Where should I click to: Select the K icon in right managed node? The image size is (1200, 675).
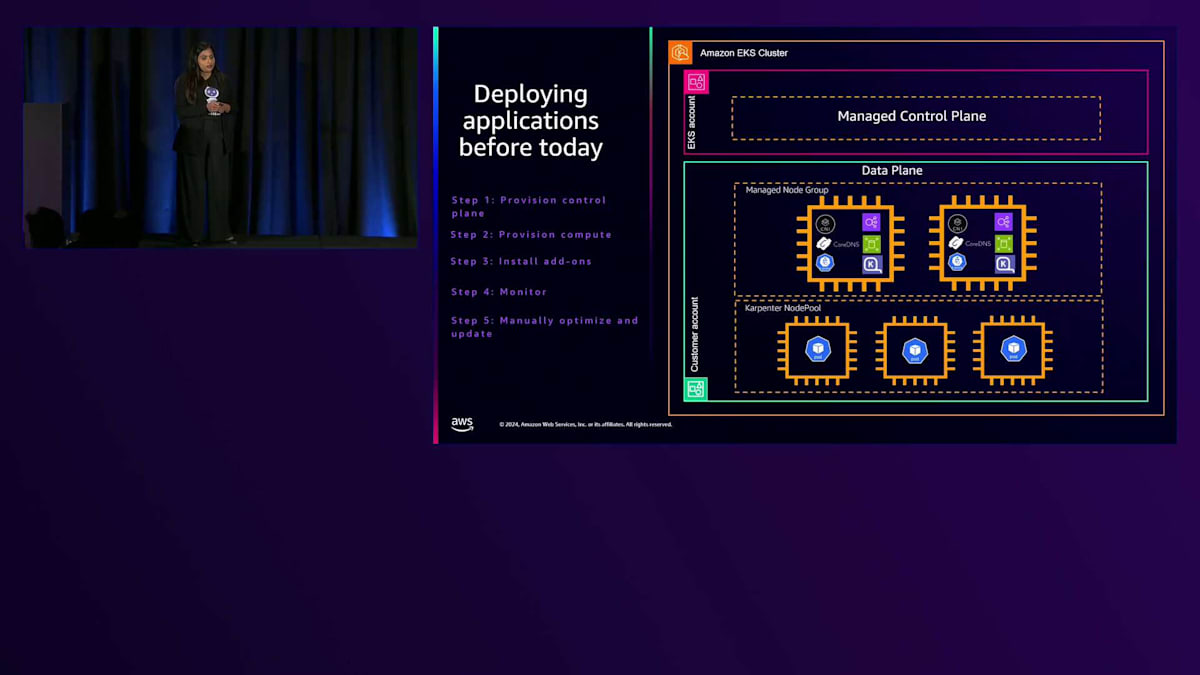(1004, 264)
